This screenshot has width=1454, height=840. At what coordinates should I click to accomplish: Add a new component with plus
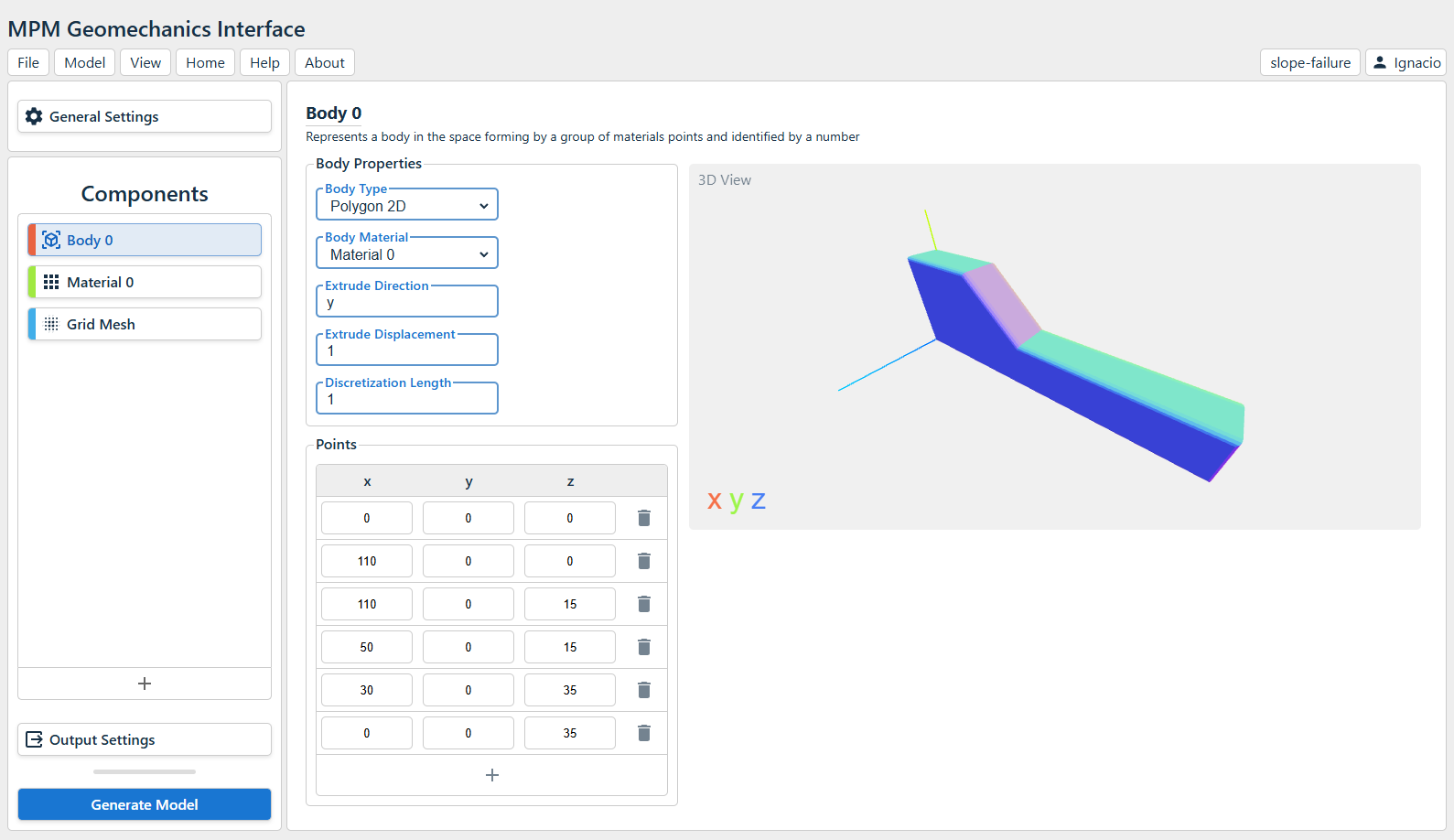click(145, 684)
